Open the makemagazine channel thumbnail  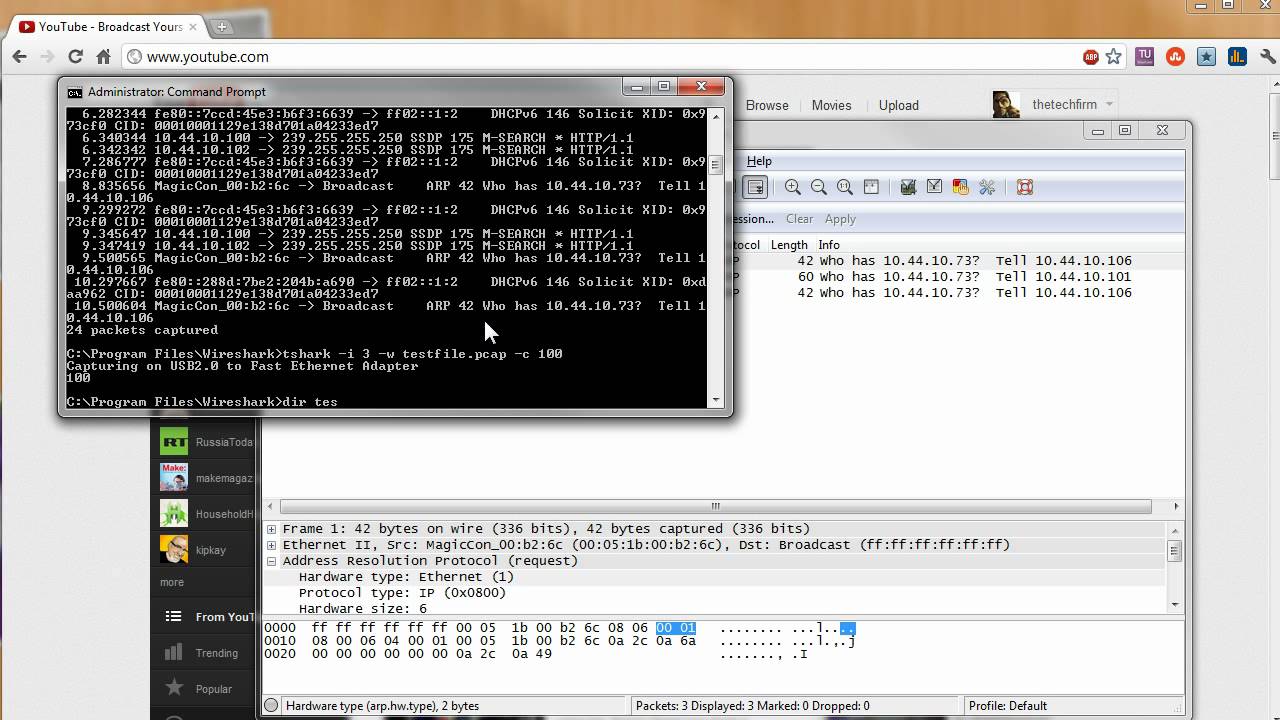[174, 478]
